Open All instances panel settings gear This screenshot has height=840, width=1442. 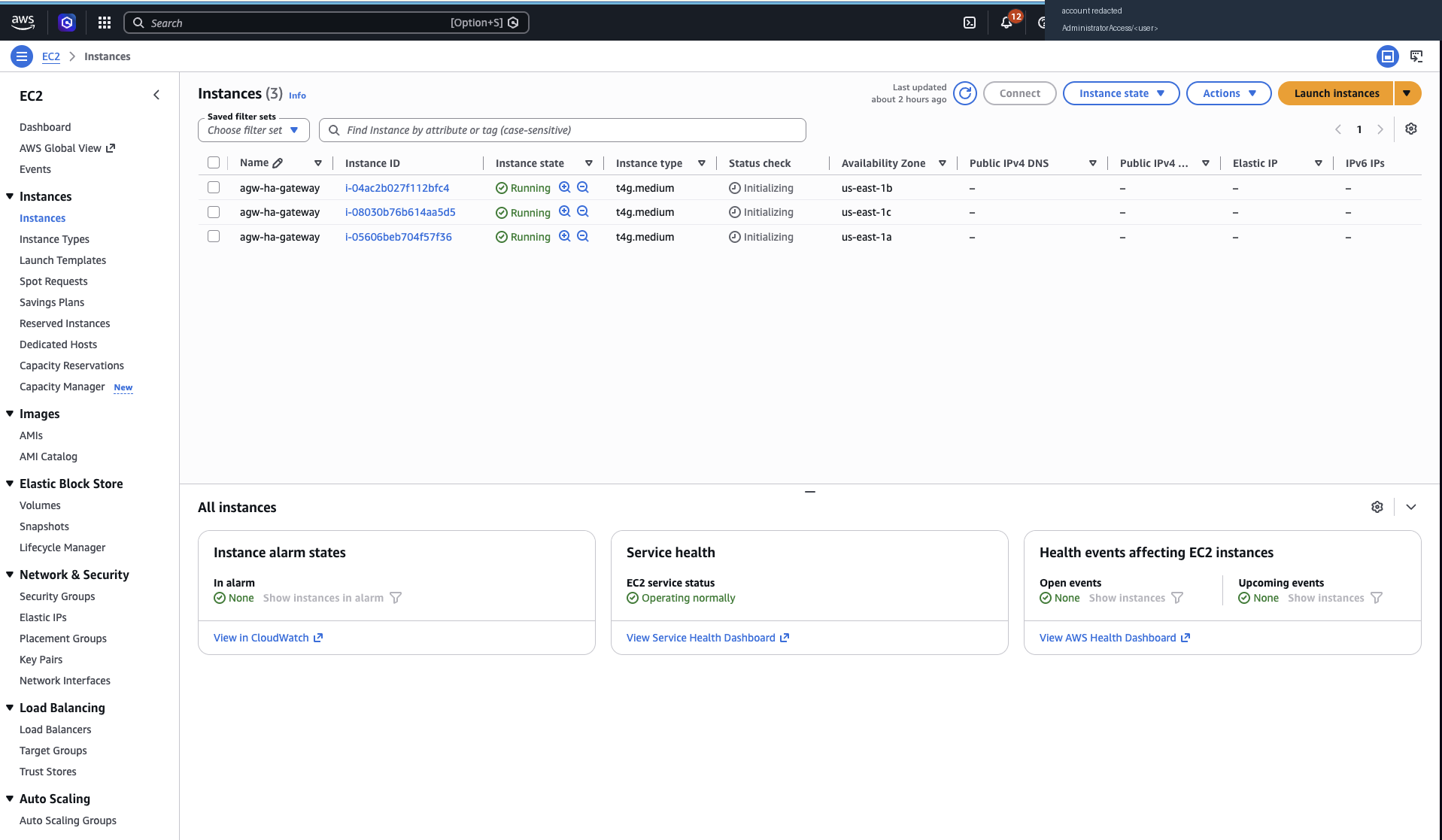click(x=1377, y=507)
